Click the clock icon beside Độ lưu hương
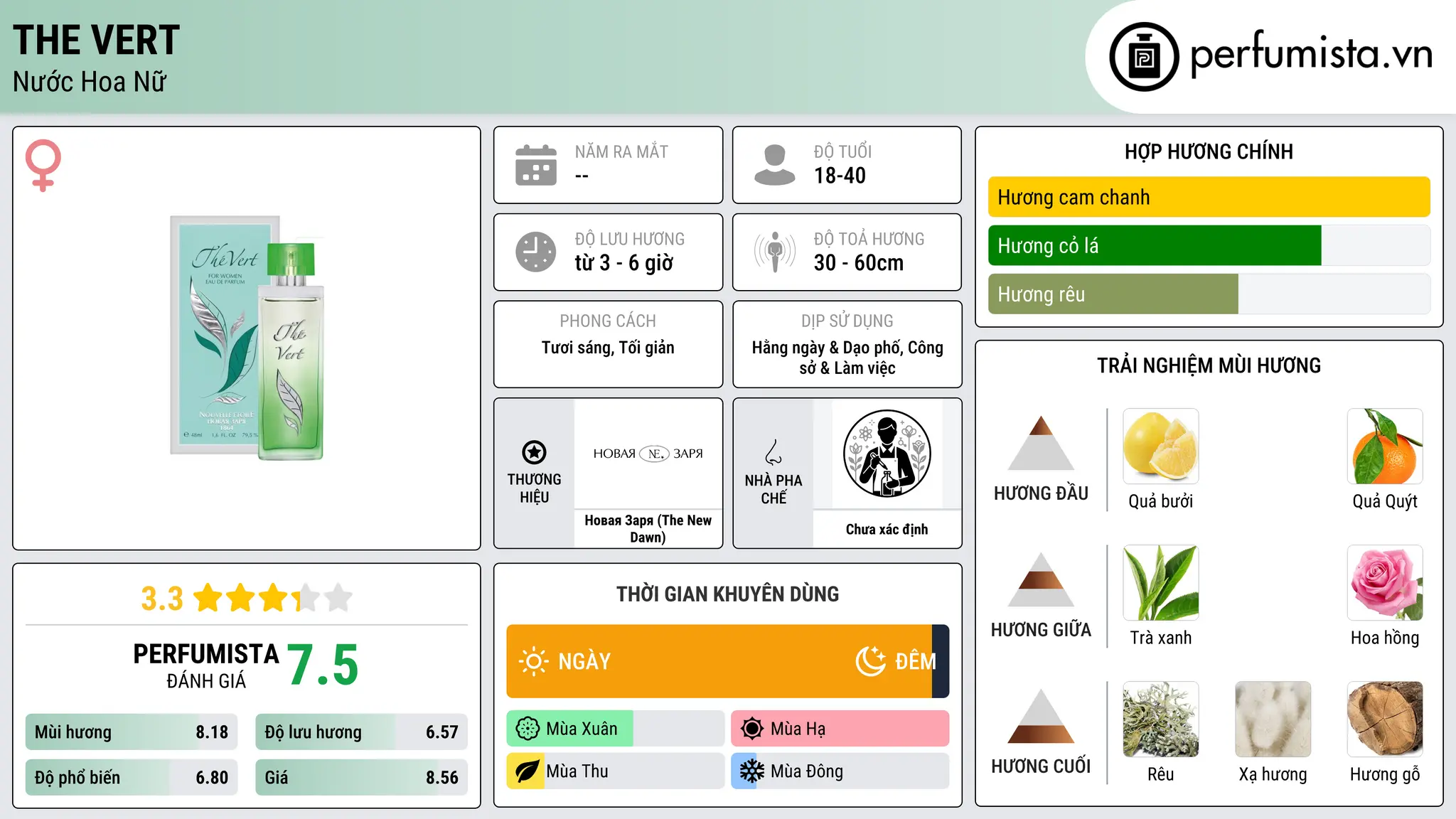This screenshot has width=1456, height=819. tap(536, 252)
